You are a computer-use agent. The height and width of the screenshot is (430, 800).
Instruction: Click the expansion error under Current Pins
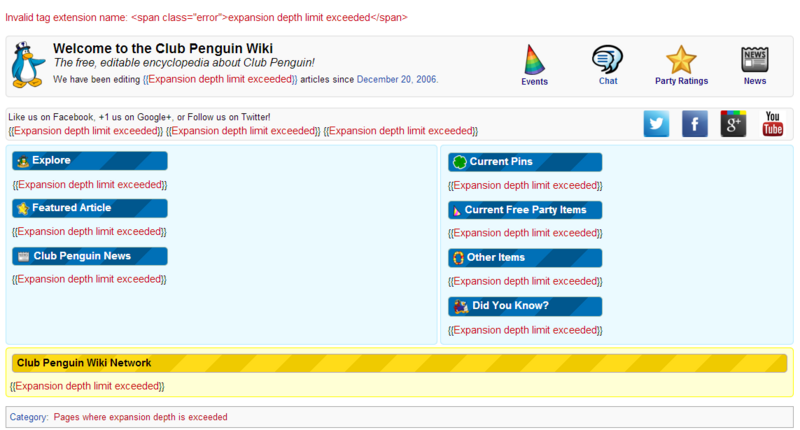click(x=525, y=186)
